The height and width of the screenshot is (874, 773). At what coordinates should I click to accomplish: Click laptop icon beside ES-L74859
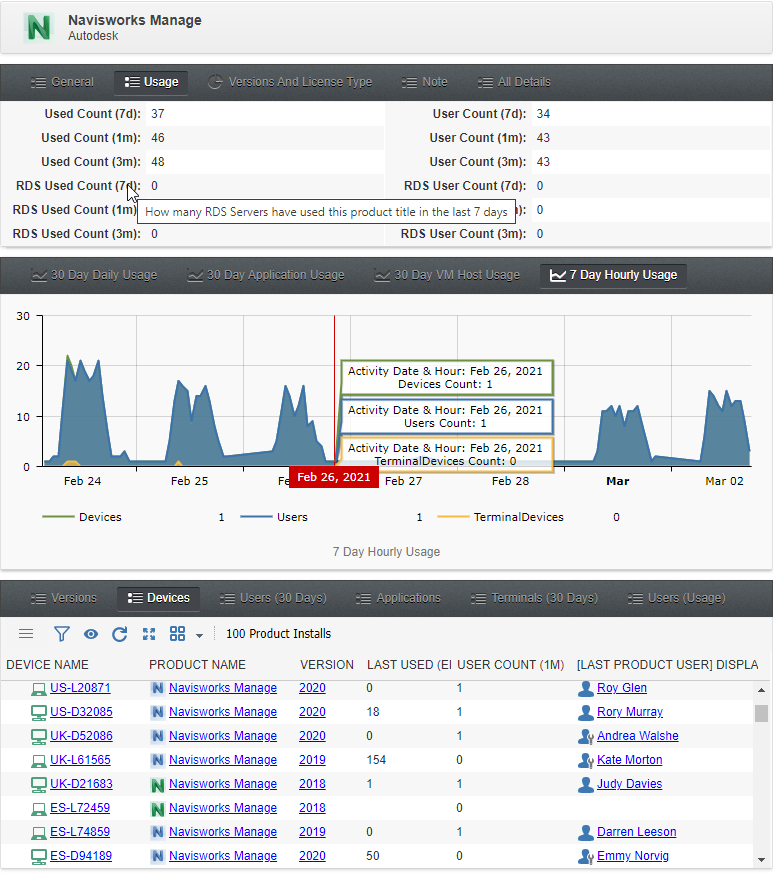[x=38, y=833]
